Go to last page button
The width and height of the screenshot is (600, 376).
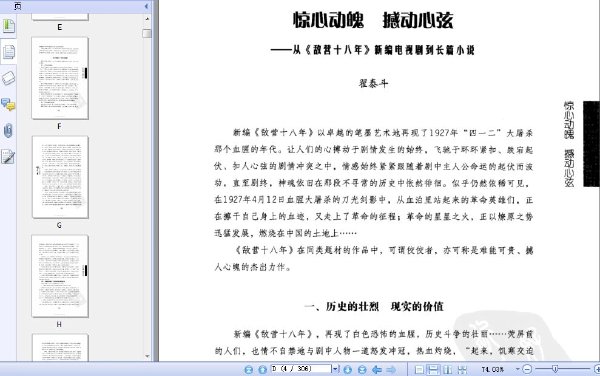(x=362, y=369)
